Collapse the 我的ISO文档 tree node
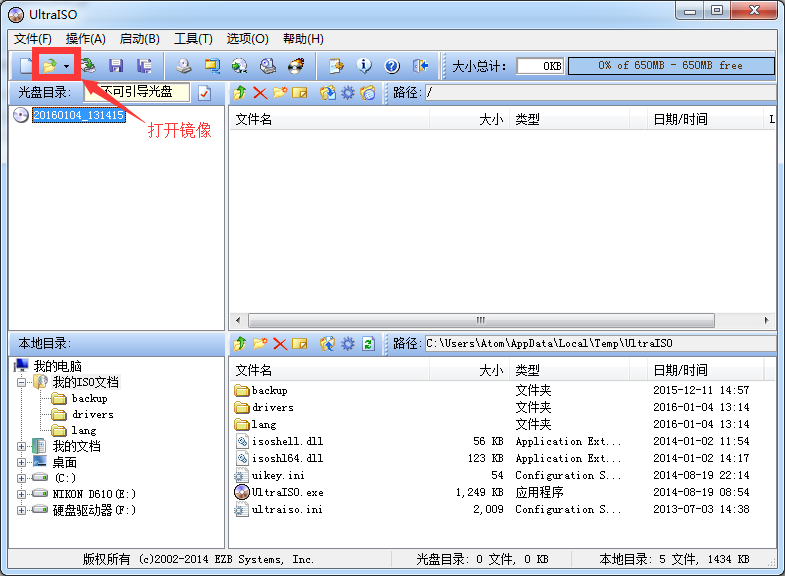Image resolution: width=785 pixels, height=576 pixels. click(21, 383)
